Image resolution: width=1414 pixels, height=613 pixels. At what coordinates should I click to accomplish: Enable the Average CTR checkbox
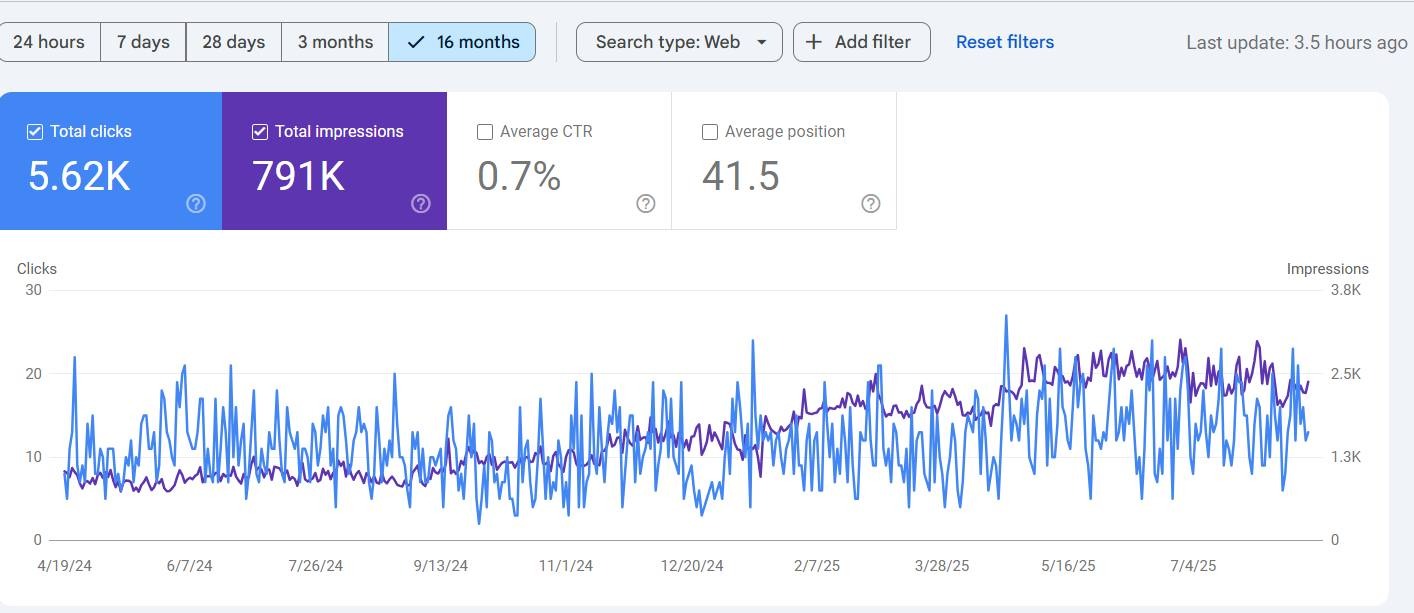pos(485,132)
